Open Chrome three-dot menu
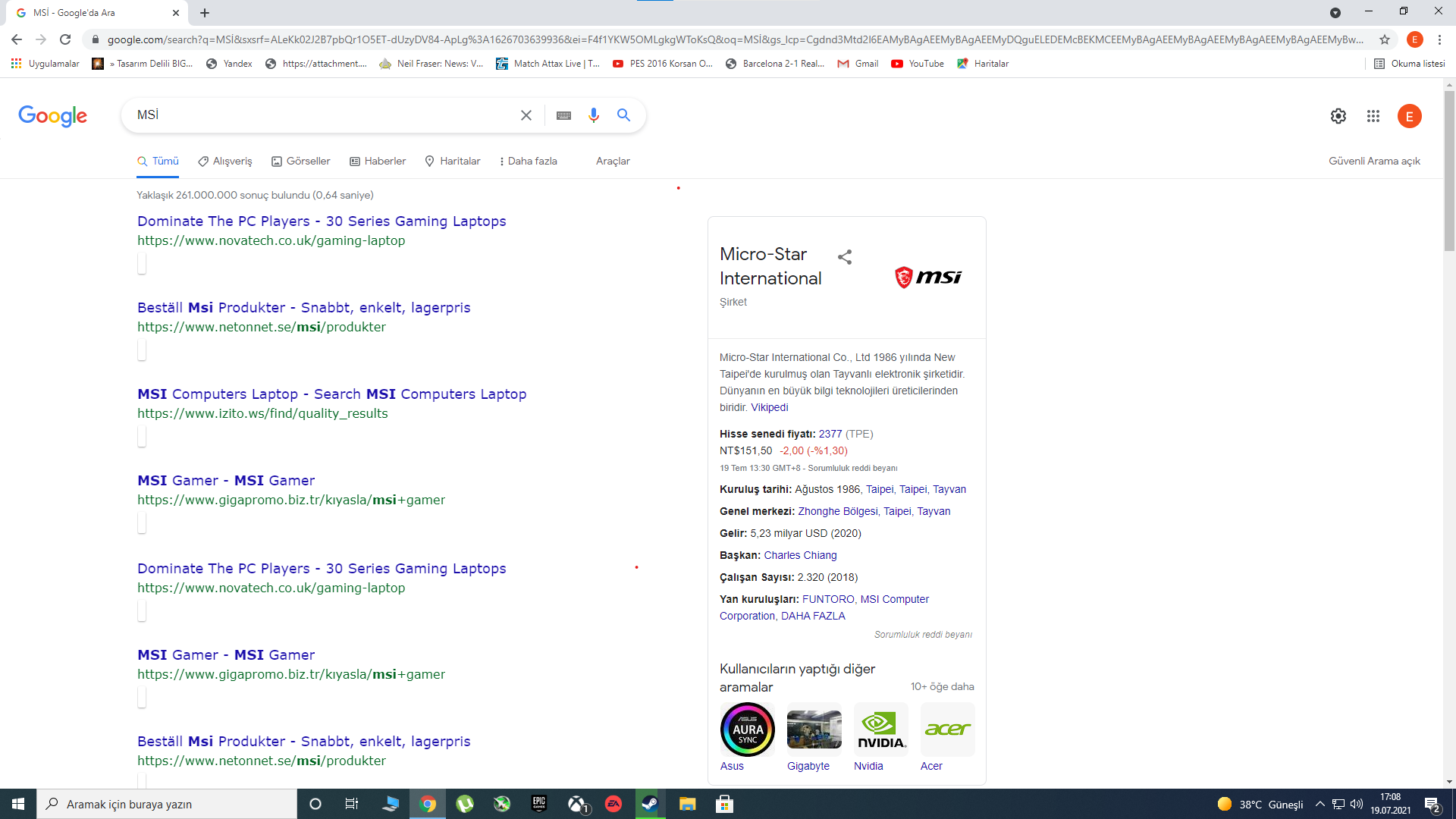 tap(1439, 39)
